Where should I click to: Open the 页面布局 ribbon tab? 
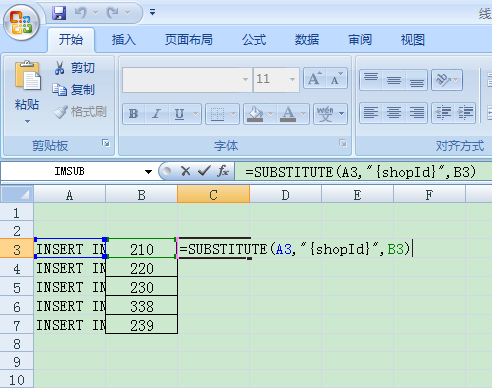click(189, 40)
